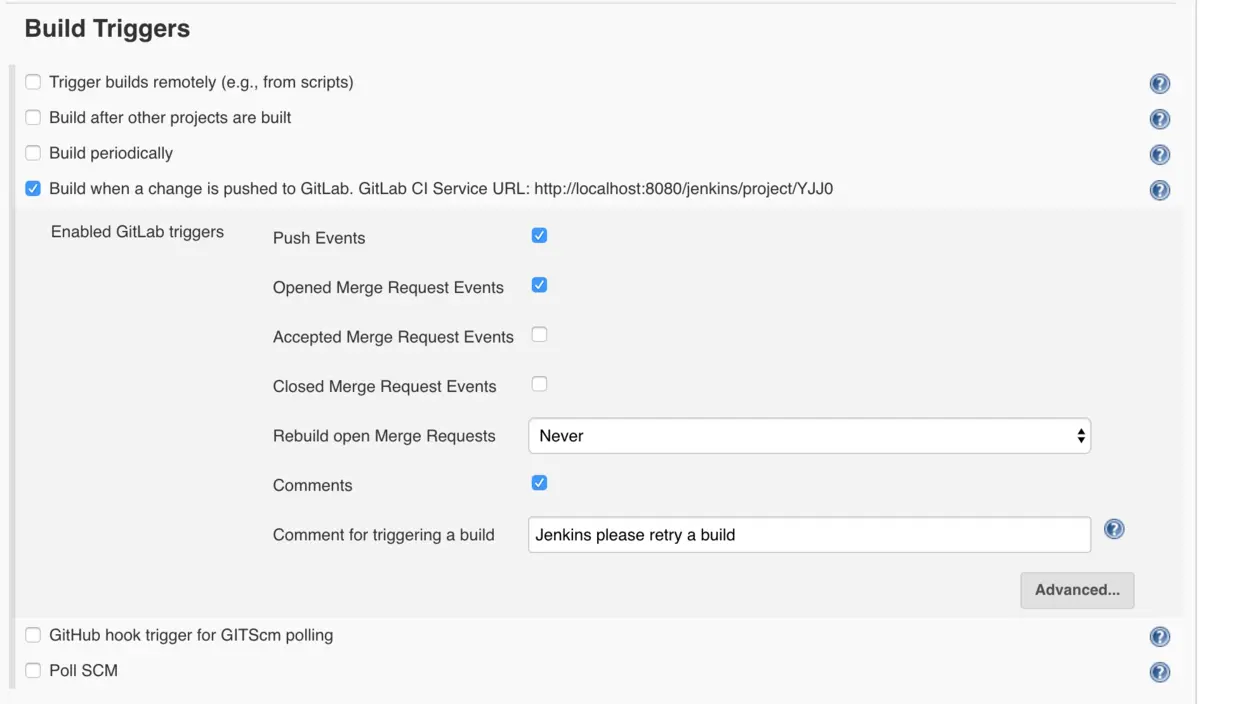The width and height of the screenshot is (1240, 704).
Task: Open help for GitLab push trigger
Action: 1160,190
